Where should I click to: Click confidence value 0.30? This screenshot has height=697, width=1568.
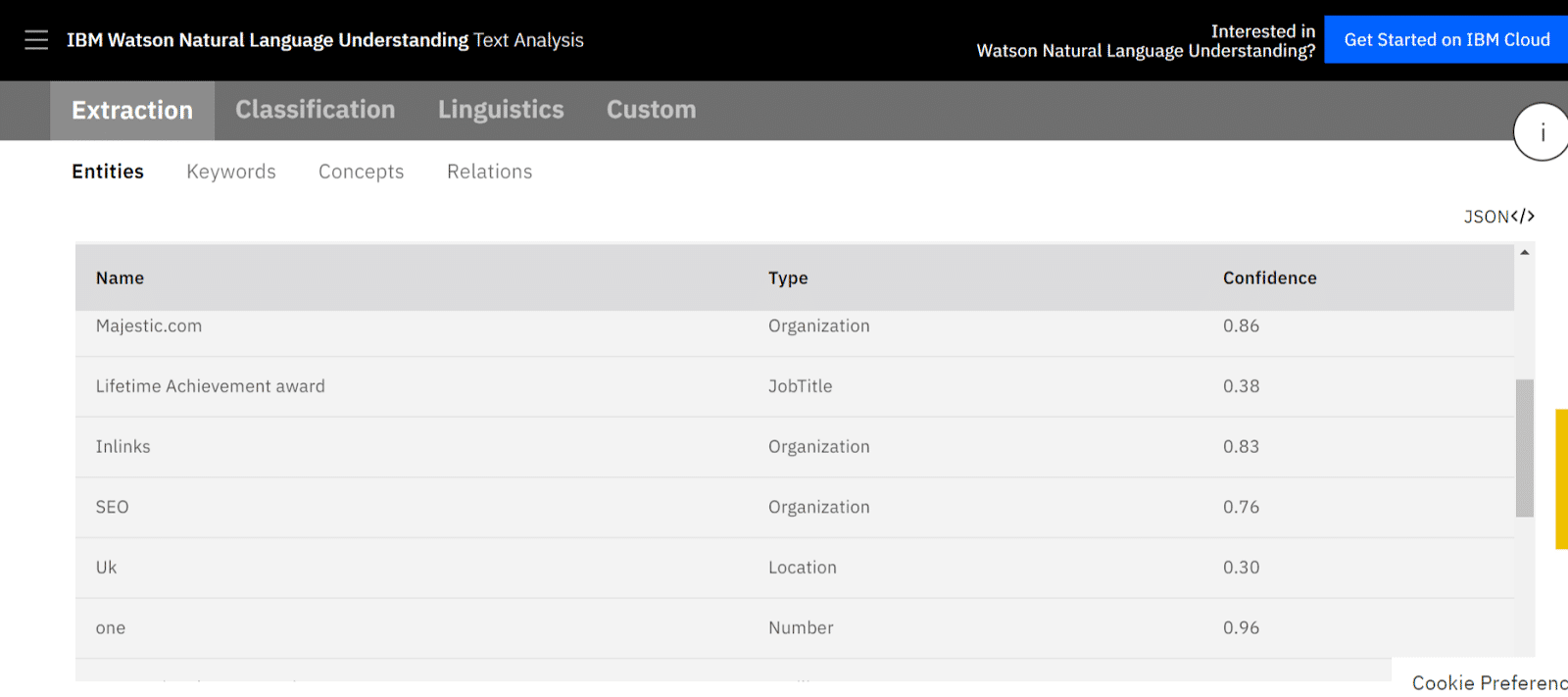pyautogui.click(x=1242, y=568)
